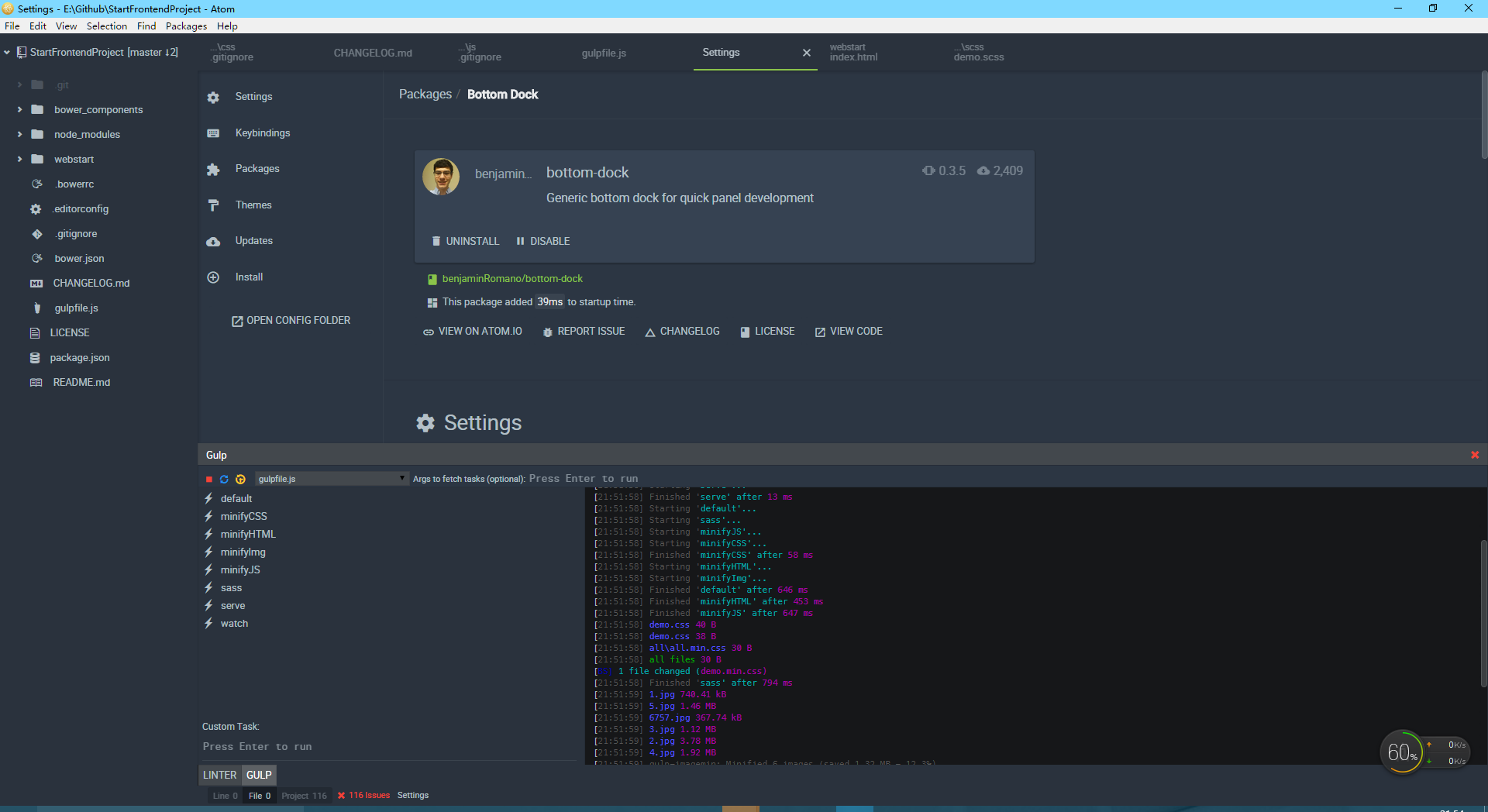Click the Custom Task input field
The height and width of the screenshot is (812, 1488).
(x=310, y=746)
